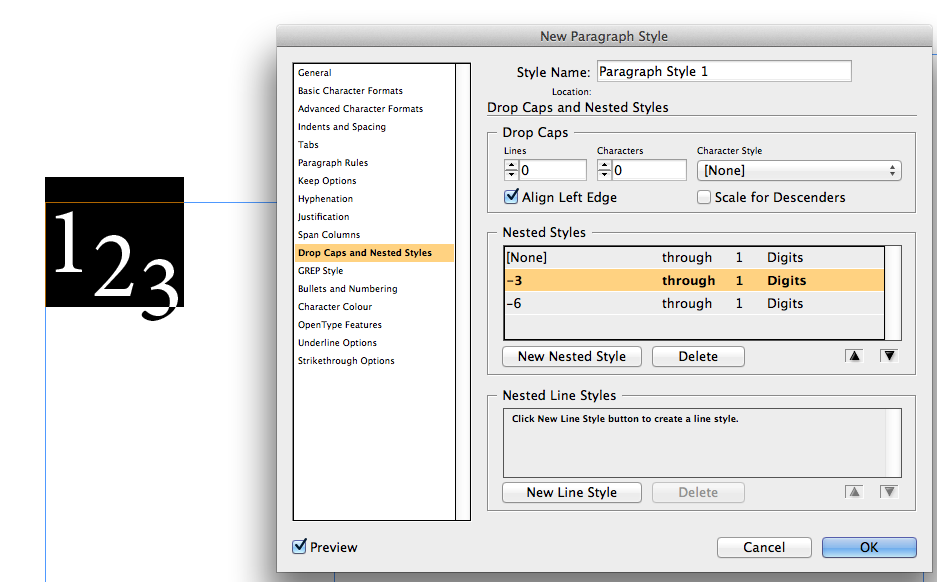The image size is (937, 582).
Task: Select the [None] nested style row
Action: point(694,258)
